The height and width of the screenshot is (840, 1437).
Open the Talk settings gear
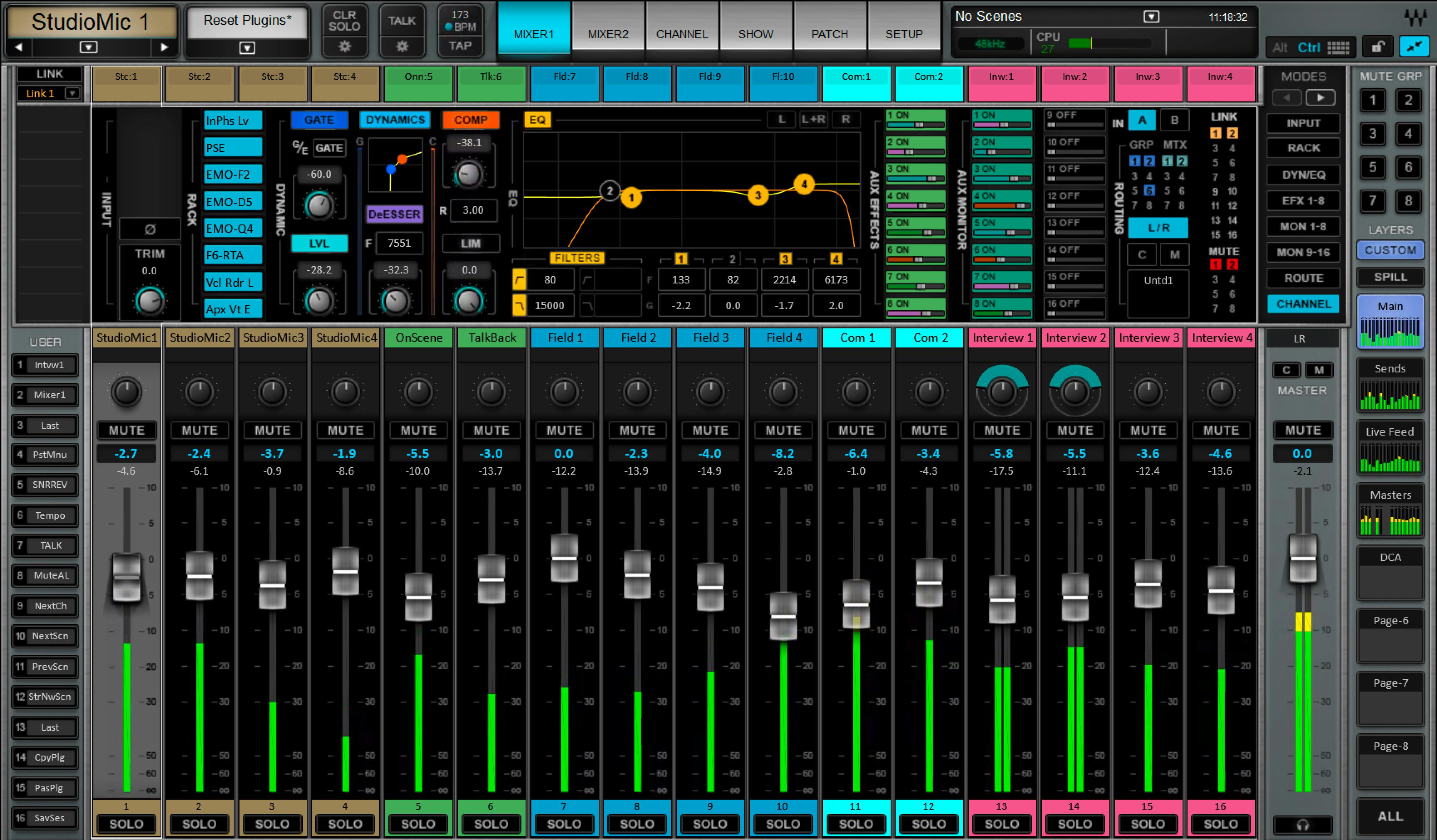[x=402, y=46]
